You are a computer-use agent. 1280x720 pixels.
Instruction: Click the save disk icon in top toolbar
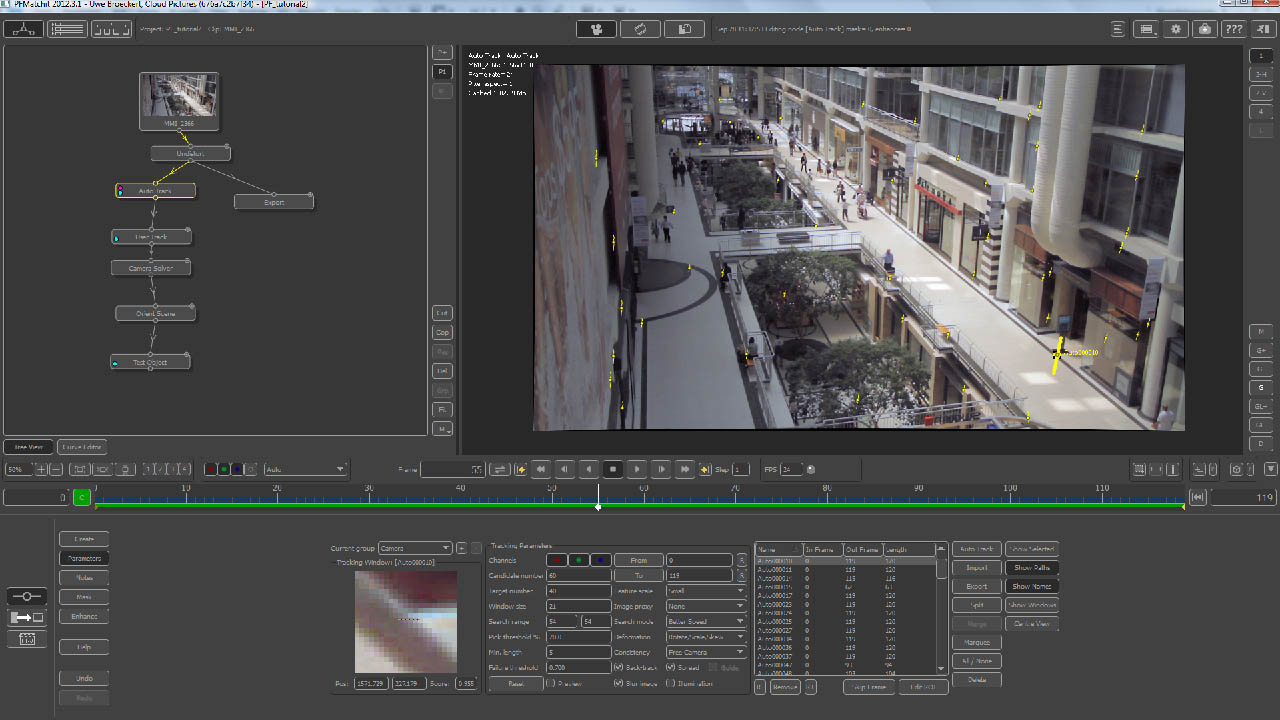point(685,29)
